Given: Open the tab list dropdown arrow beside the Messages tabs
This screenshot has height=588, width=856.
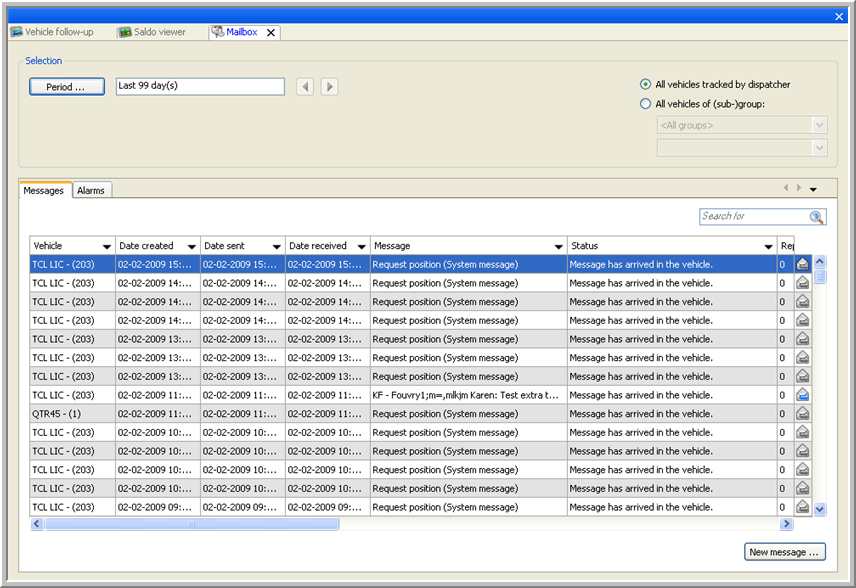Looking at the screenshot, I should click(813, 189).
